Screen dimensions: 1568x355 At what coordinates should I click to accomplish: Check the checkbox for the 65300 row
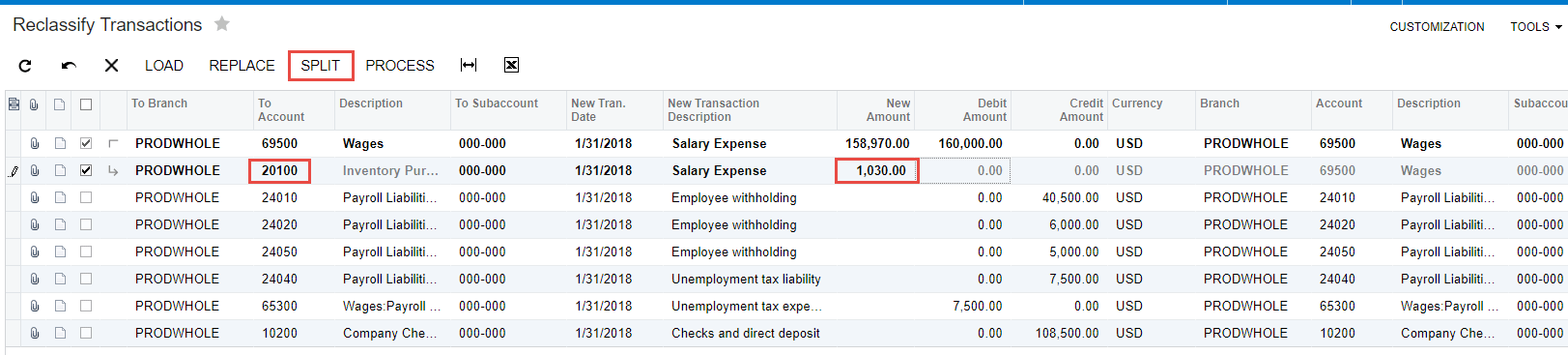pos(86,306)
